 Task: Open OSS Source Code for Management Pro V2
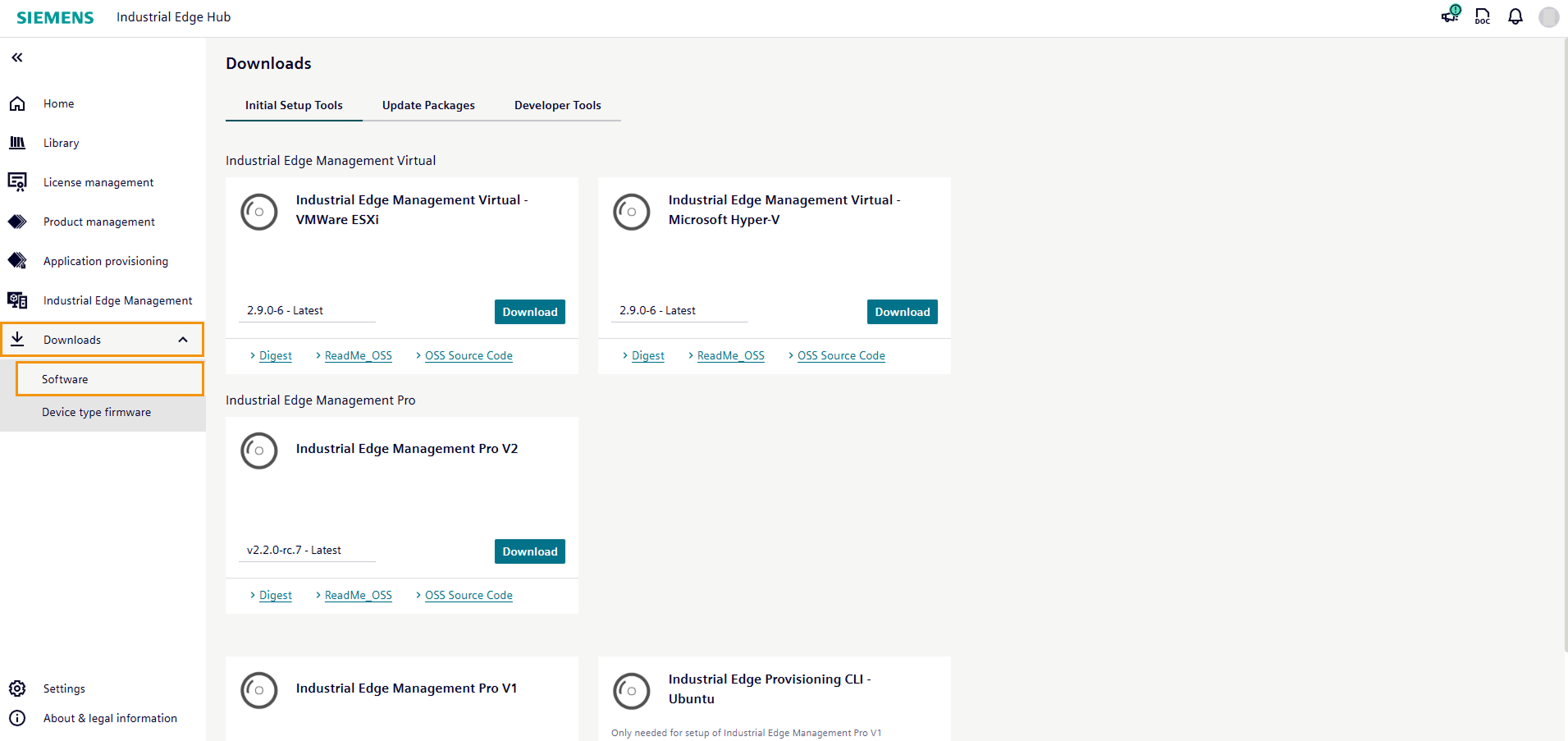469,595
